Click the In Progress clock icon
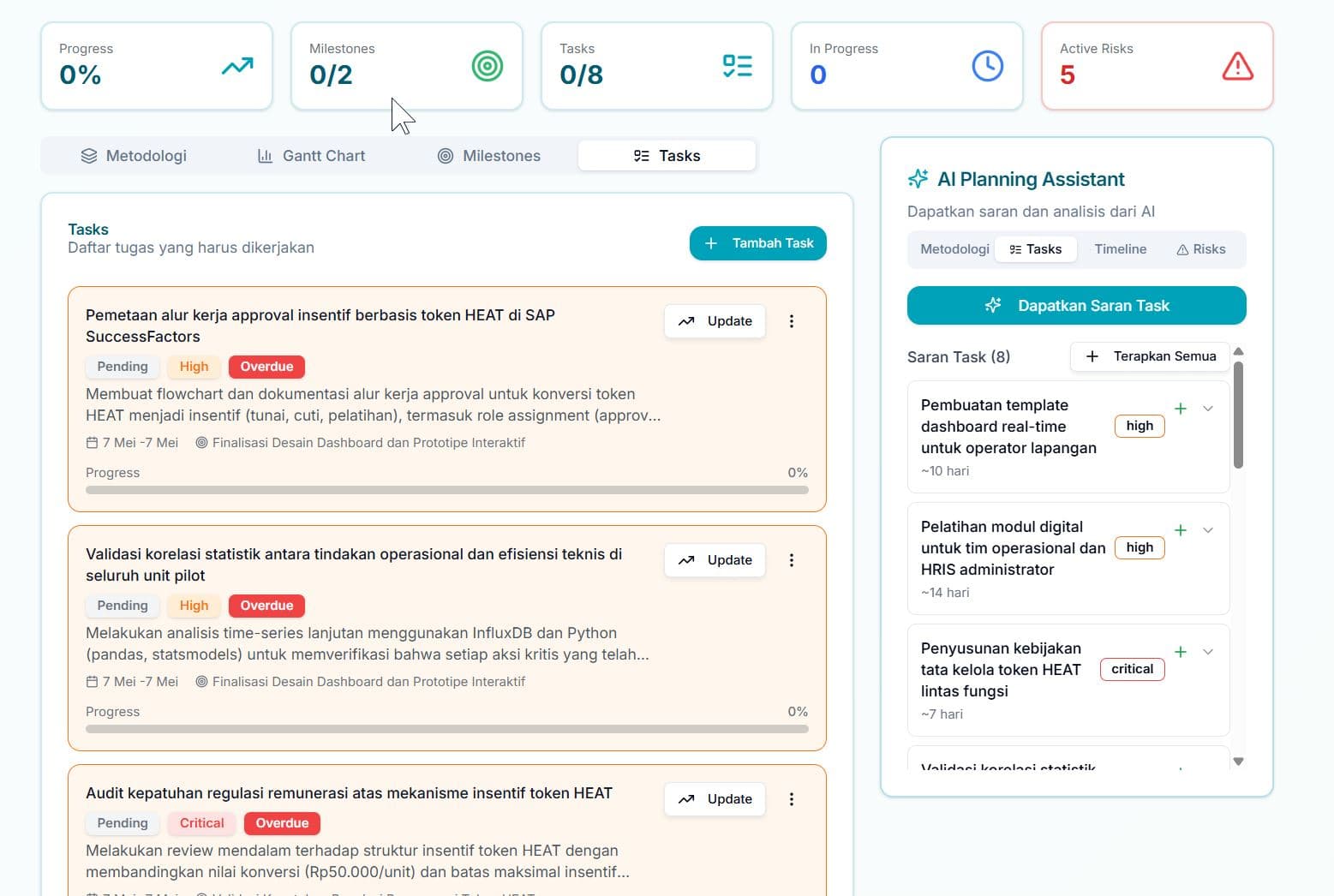Viewport: 1334px width, 896px height. coord(988,66)
